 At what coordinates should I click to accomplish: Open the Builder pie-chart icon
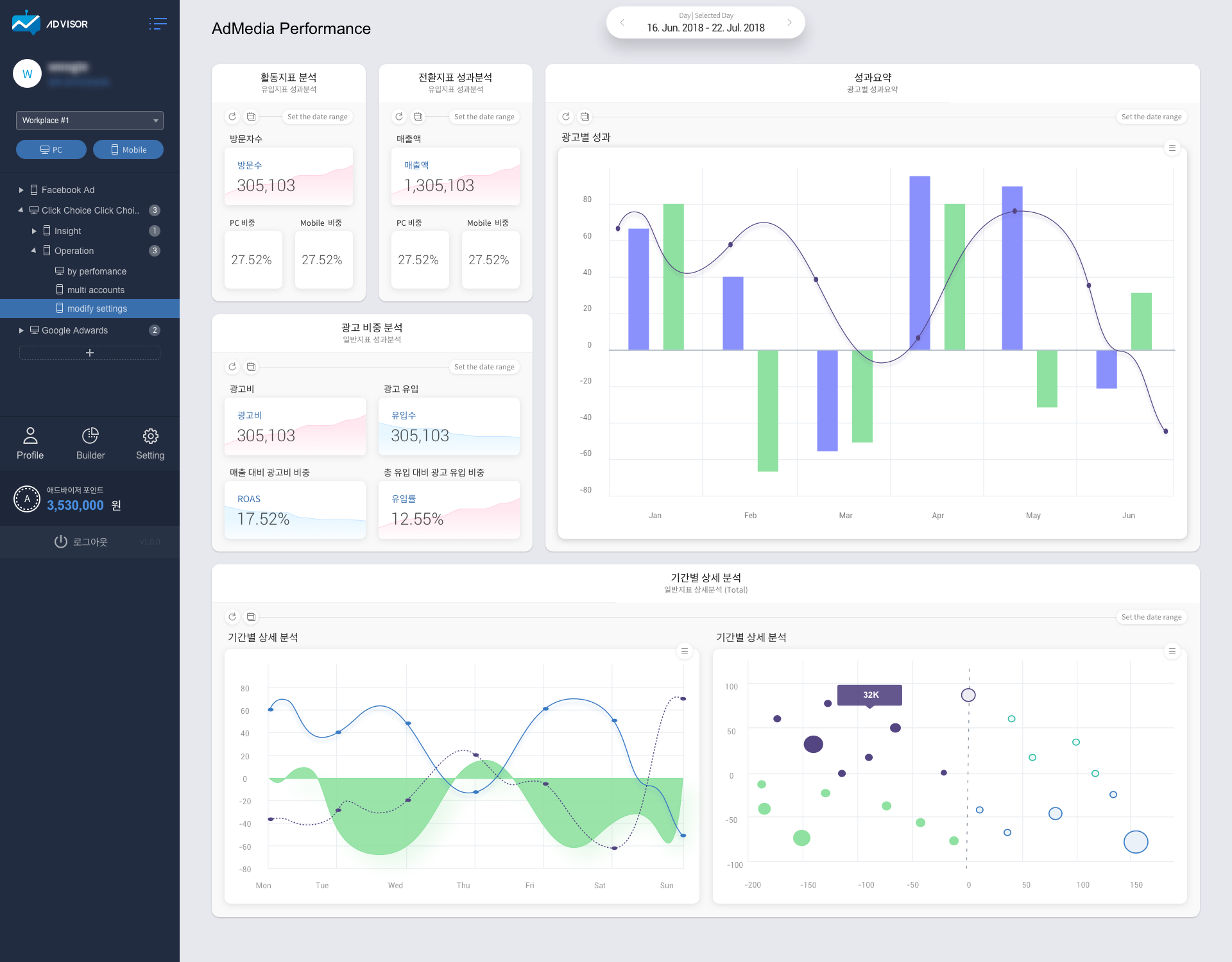click(90, 436)
